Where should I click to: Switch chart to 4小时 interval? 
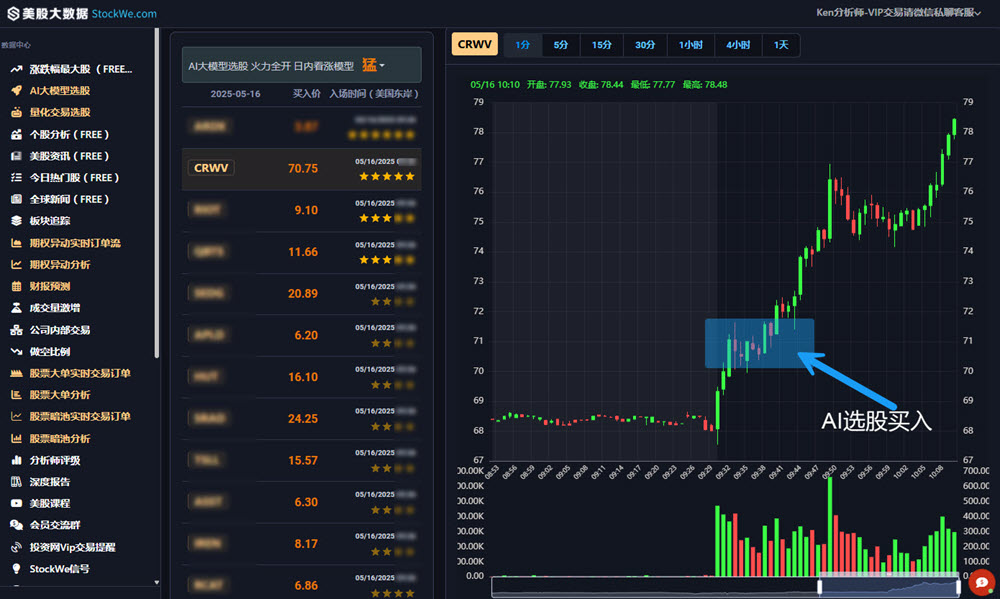click(738, 45)
